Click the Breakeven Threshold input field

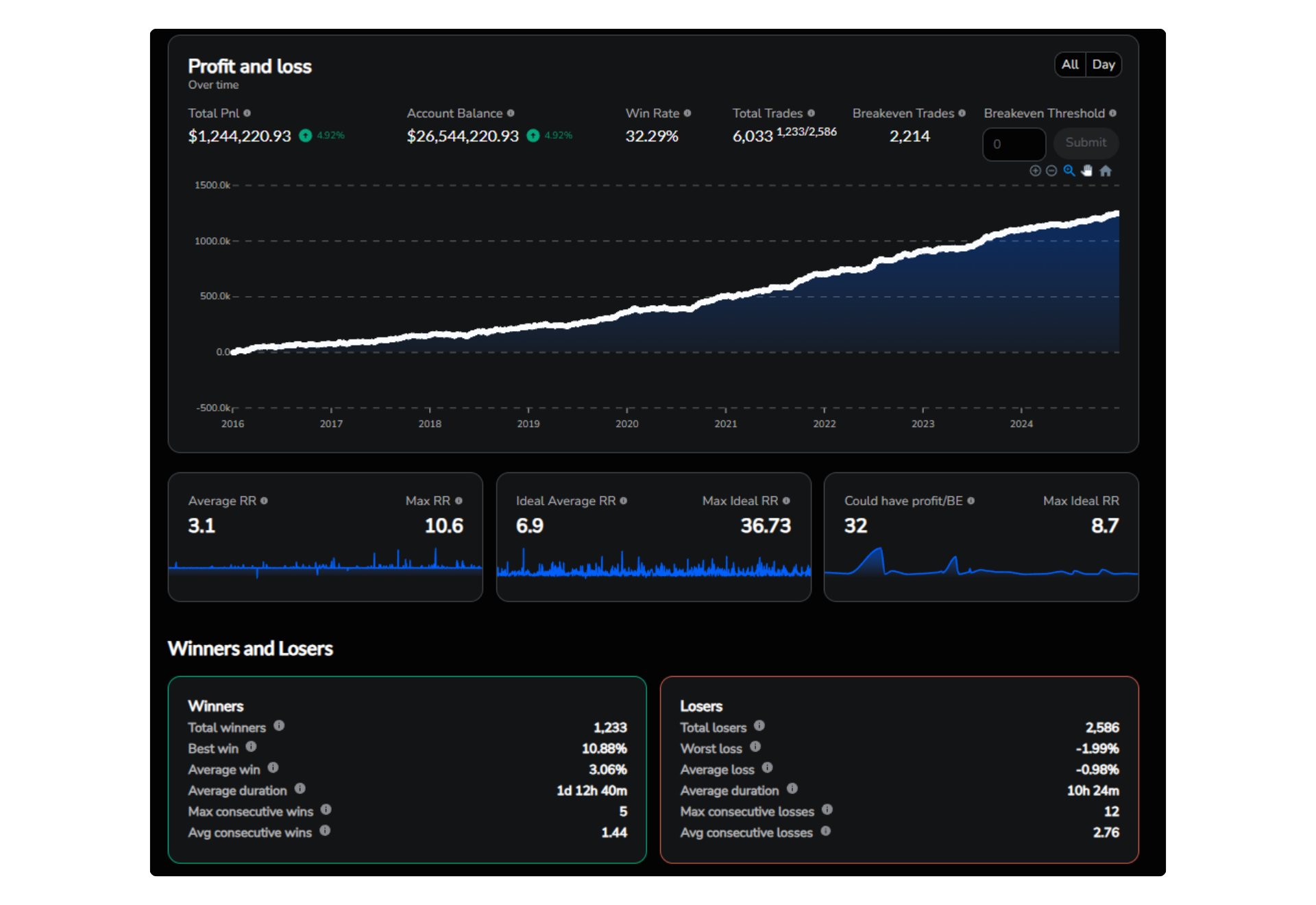(1014, 144)
